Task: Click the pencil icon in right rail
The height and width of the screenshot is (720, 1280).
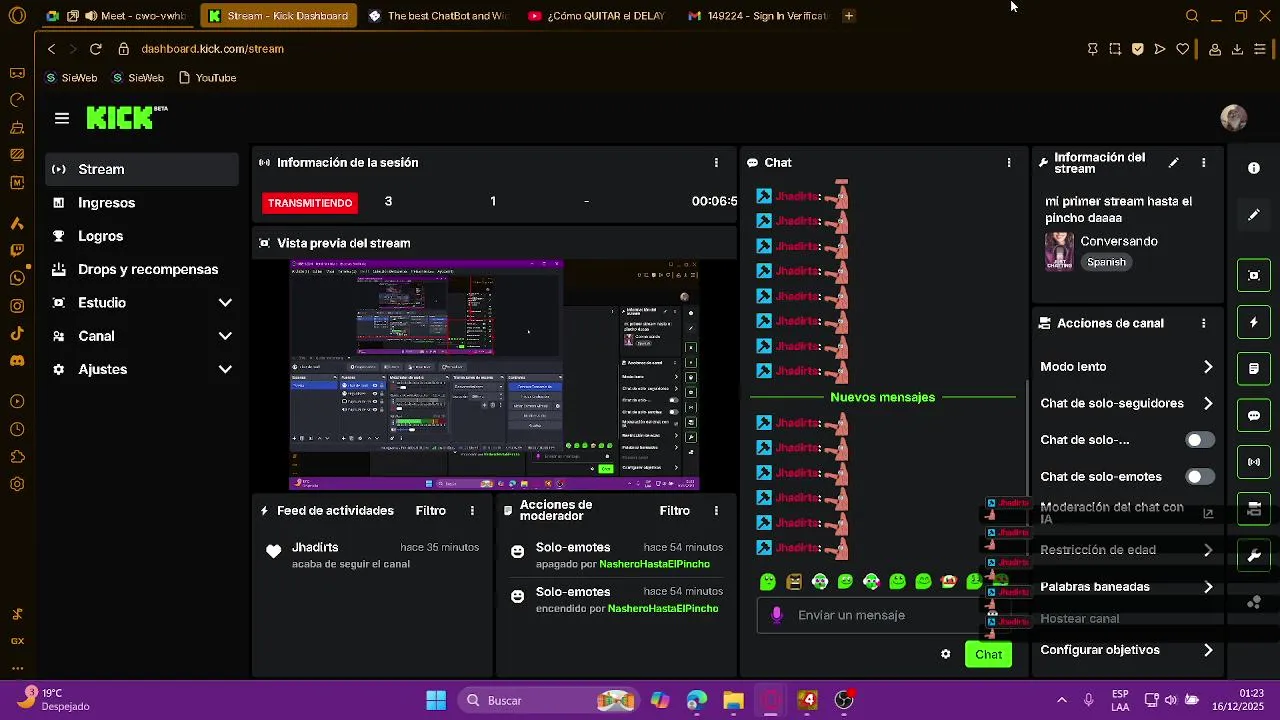Action: (1254, 215)
